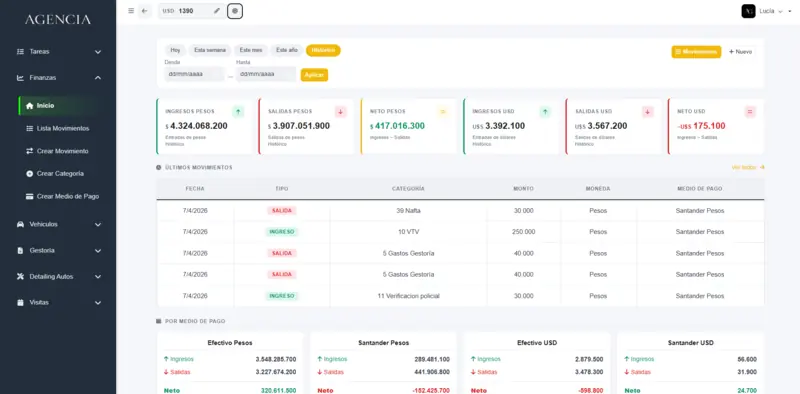Select the Este año period filter
The width and height of the screenshot is (800, 394).
287,51
